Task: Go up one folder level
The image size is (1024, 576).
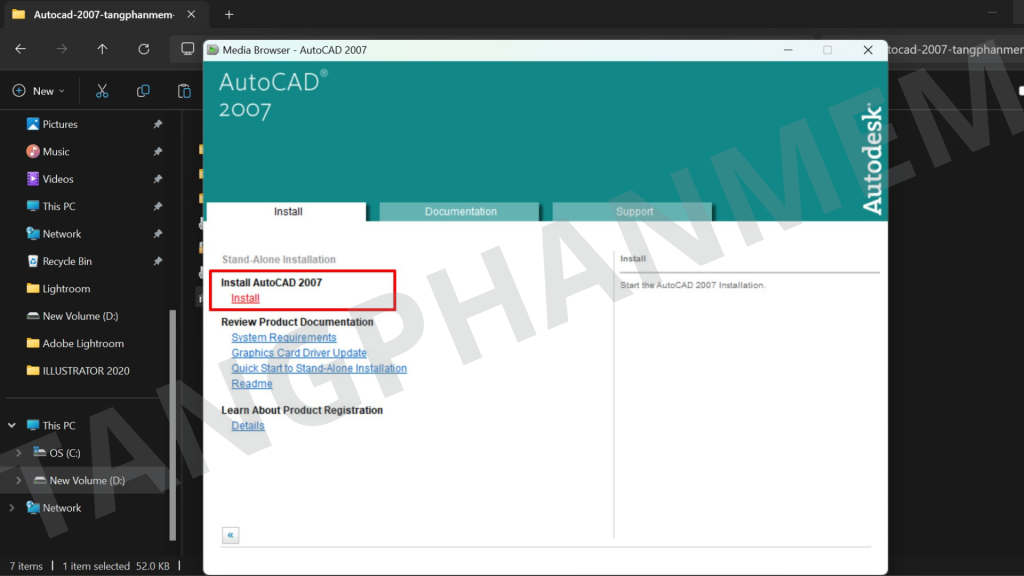Action: (102, 49)
